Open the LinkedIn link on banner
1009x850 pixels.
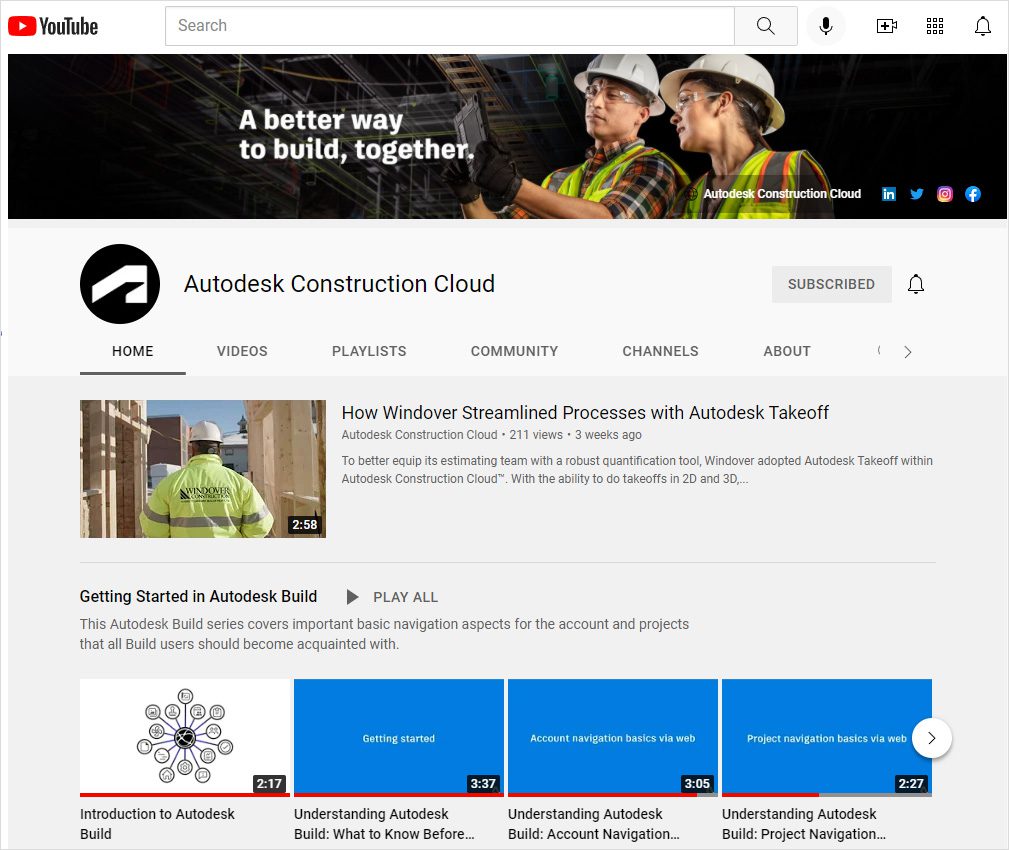[x=889, y=194]
